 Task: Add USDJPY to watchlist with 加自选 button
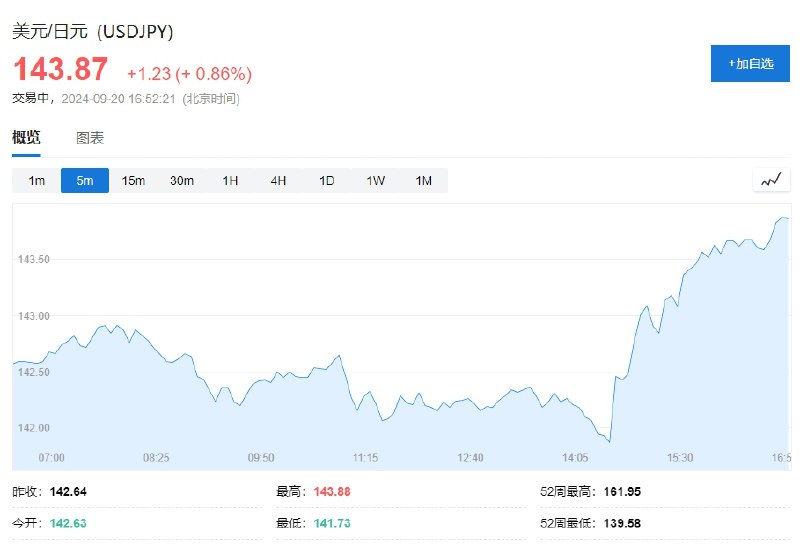pos(750,63)
